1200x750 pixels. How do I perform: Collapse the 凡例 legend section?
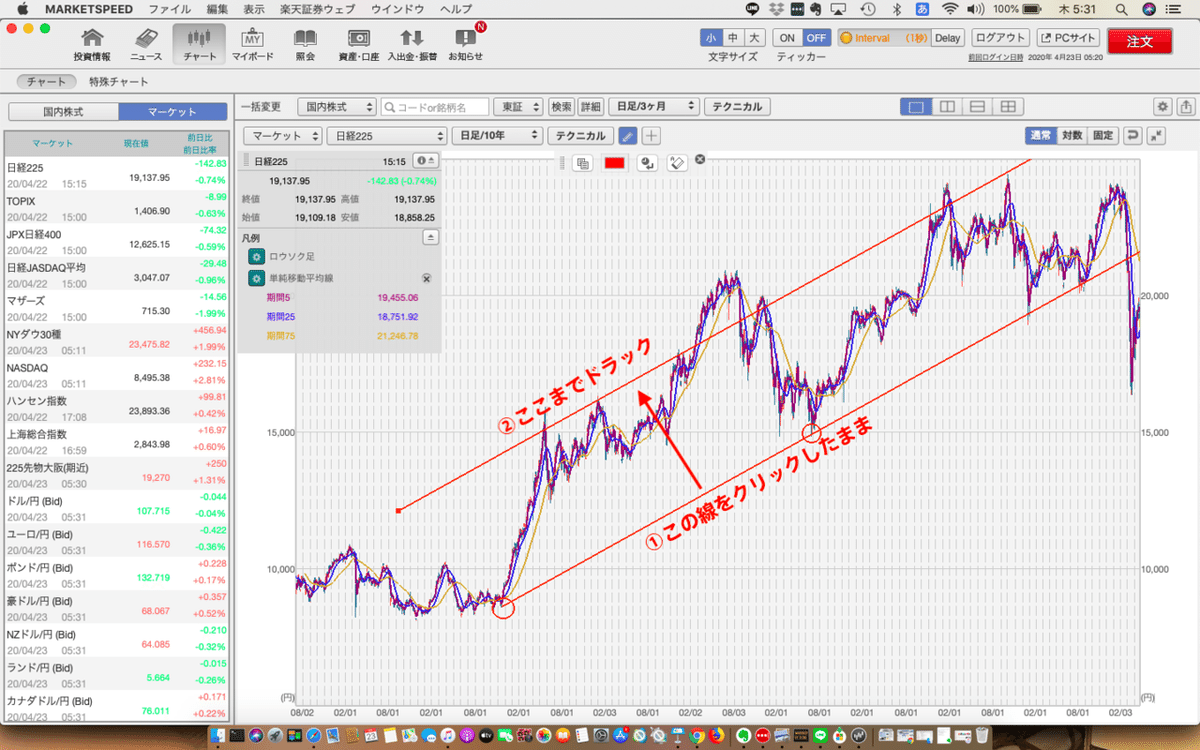click(431, 237)
